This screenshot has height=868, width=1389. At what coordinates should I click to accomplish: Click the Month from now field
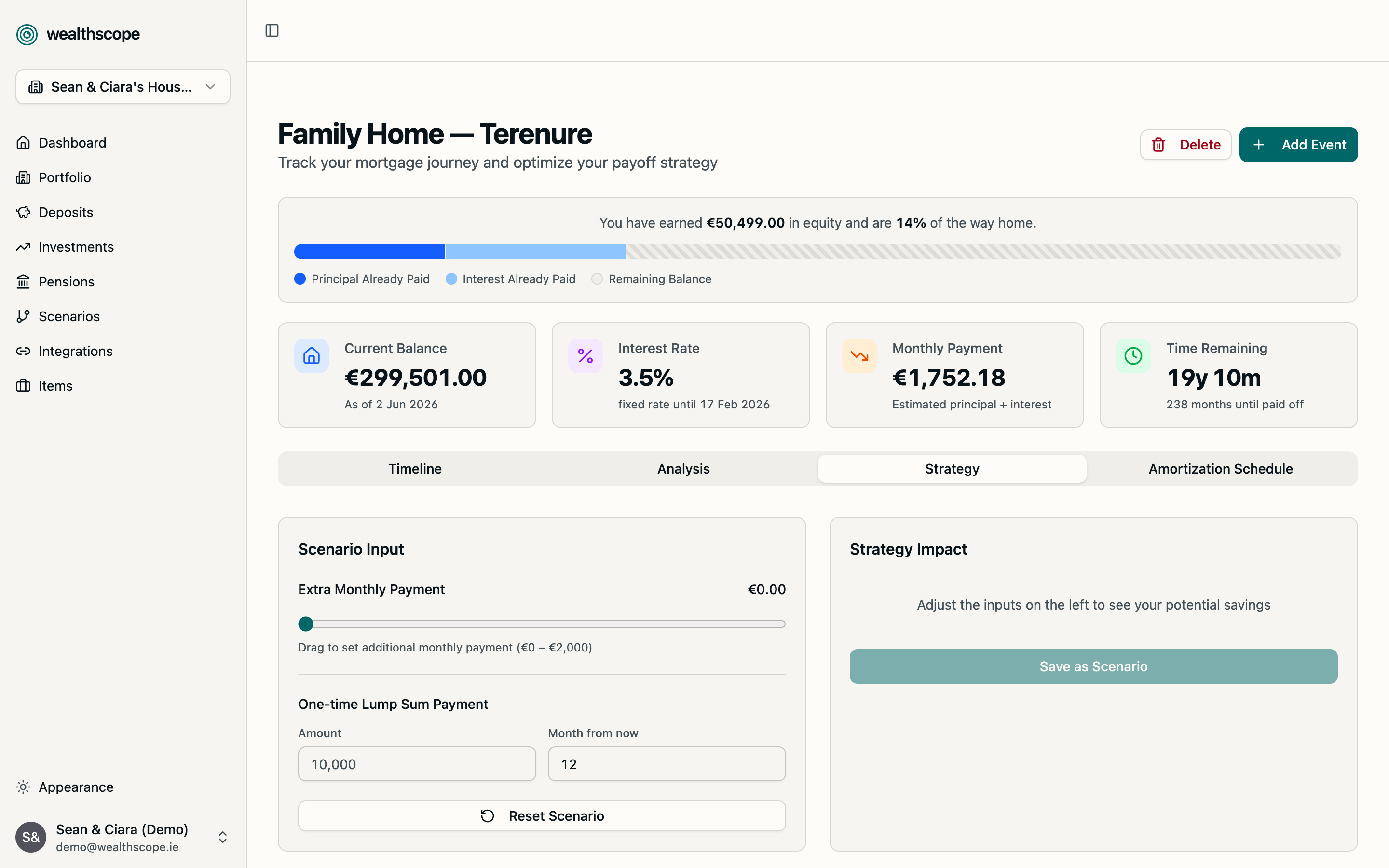click(667, 764)
